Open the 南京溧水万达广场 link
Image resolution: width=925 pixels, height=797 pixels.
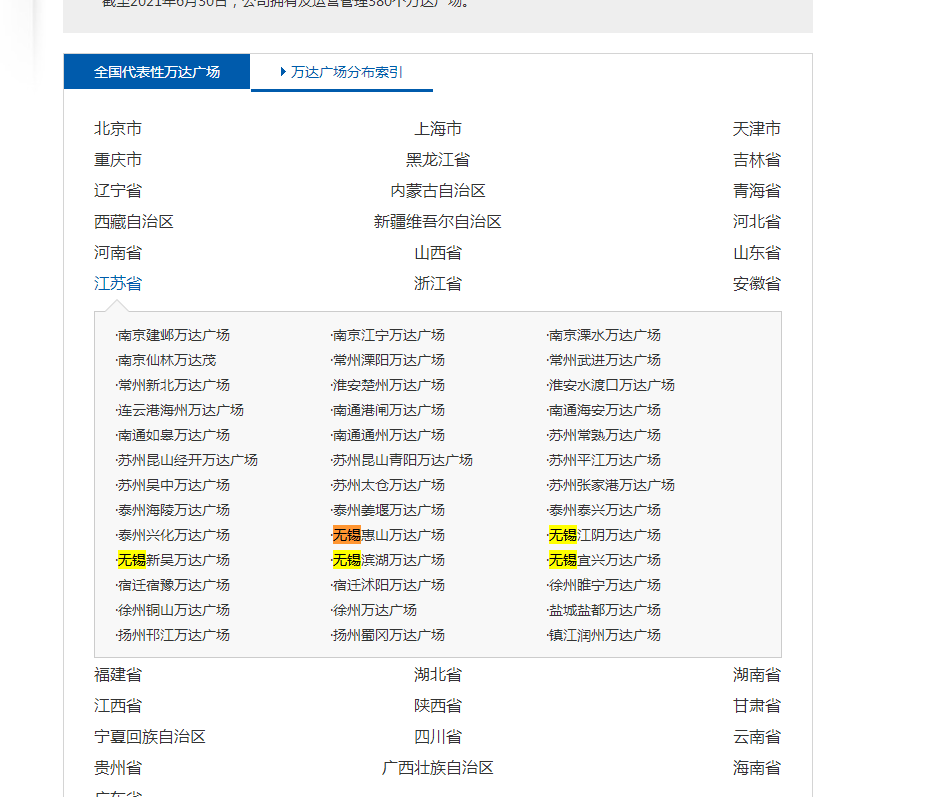[x=604, y=335]
